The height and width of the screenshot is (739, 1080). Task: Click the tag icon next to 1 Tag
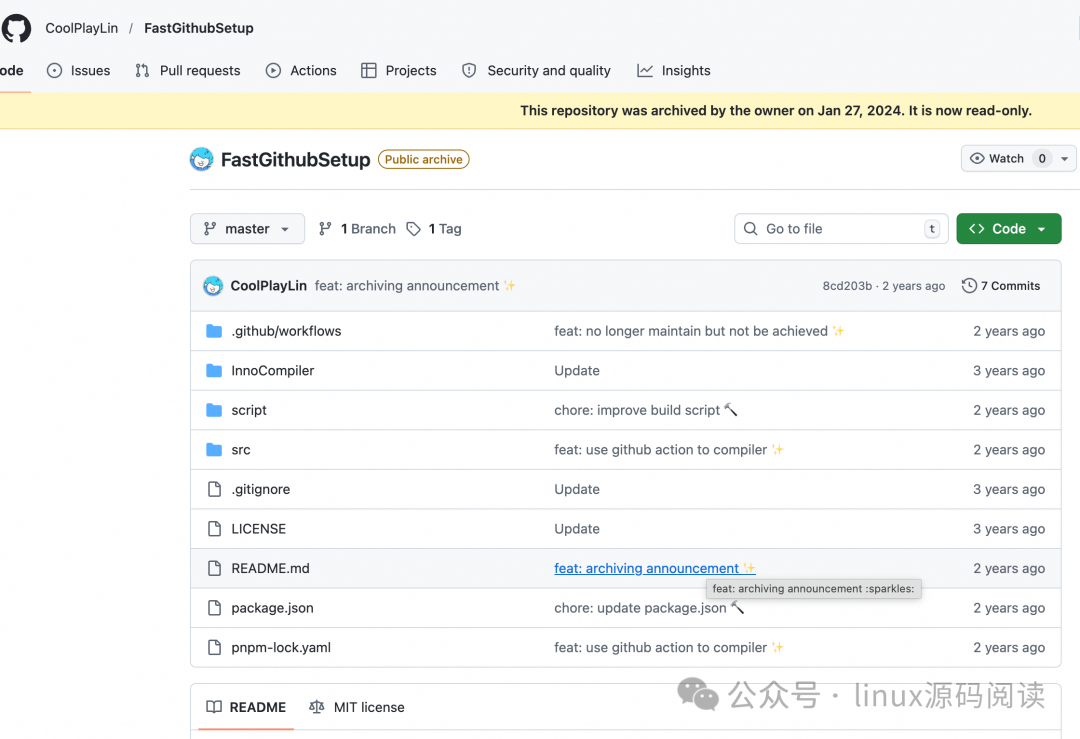tap(414, 228)
